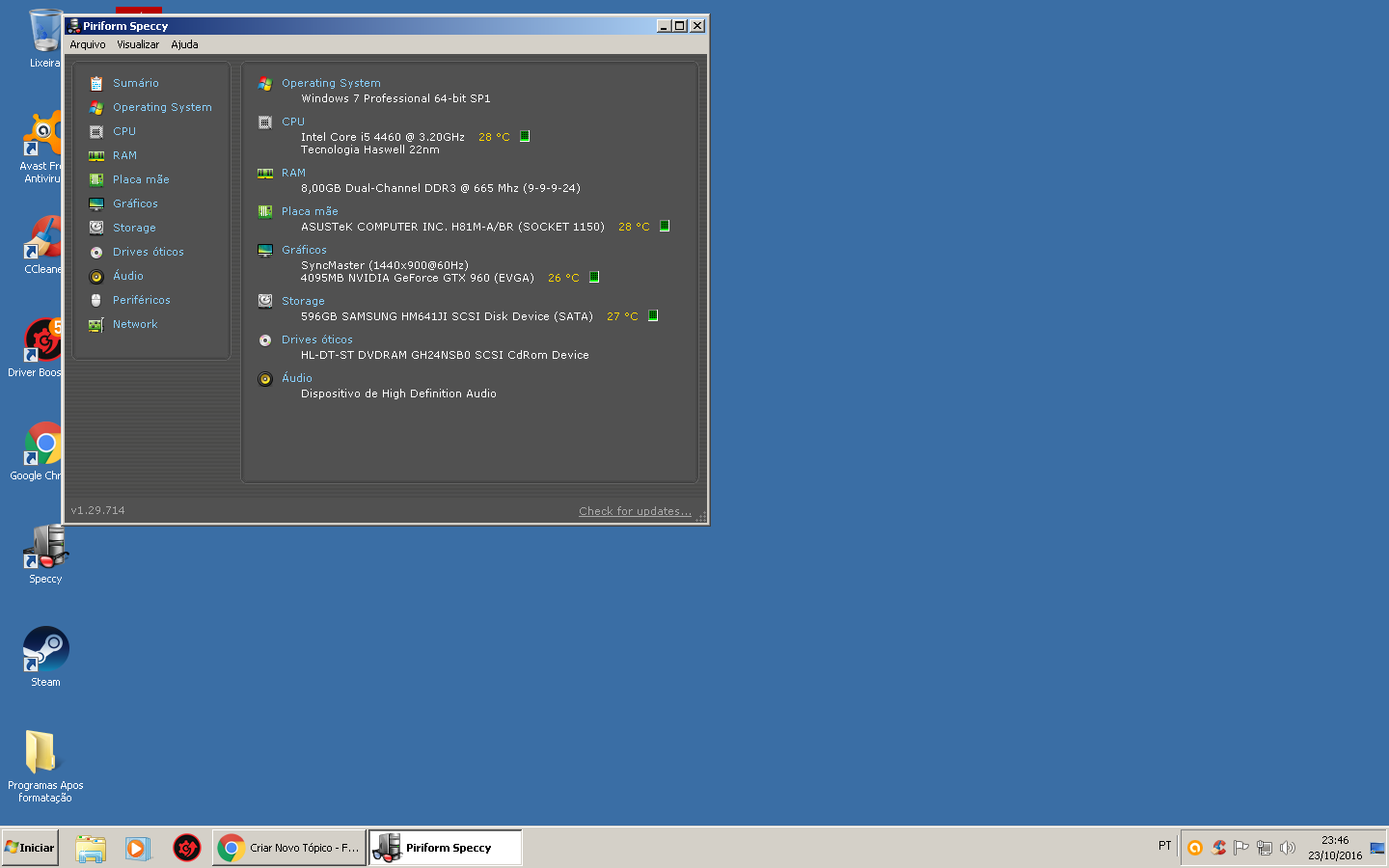Click the Avast tray icon
The width and height of the screenshot is (1389, 868).
(1195, 848)
